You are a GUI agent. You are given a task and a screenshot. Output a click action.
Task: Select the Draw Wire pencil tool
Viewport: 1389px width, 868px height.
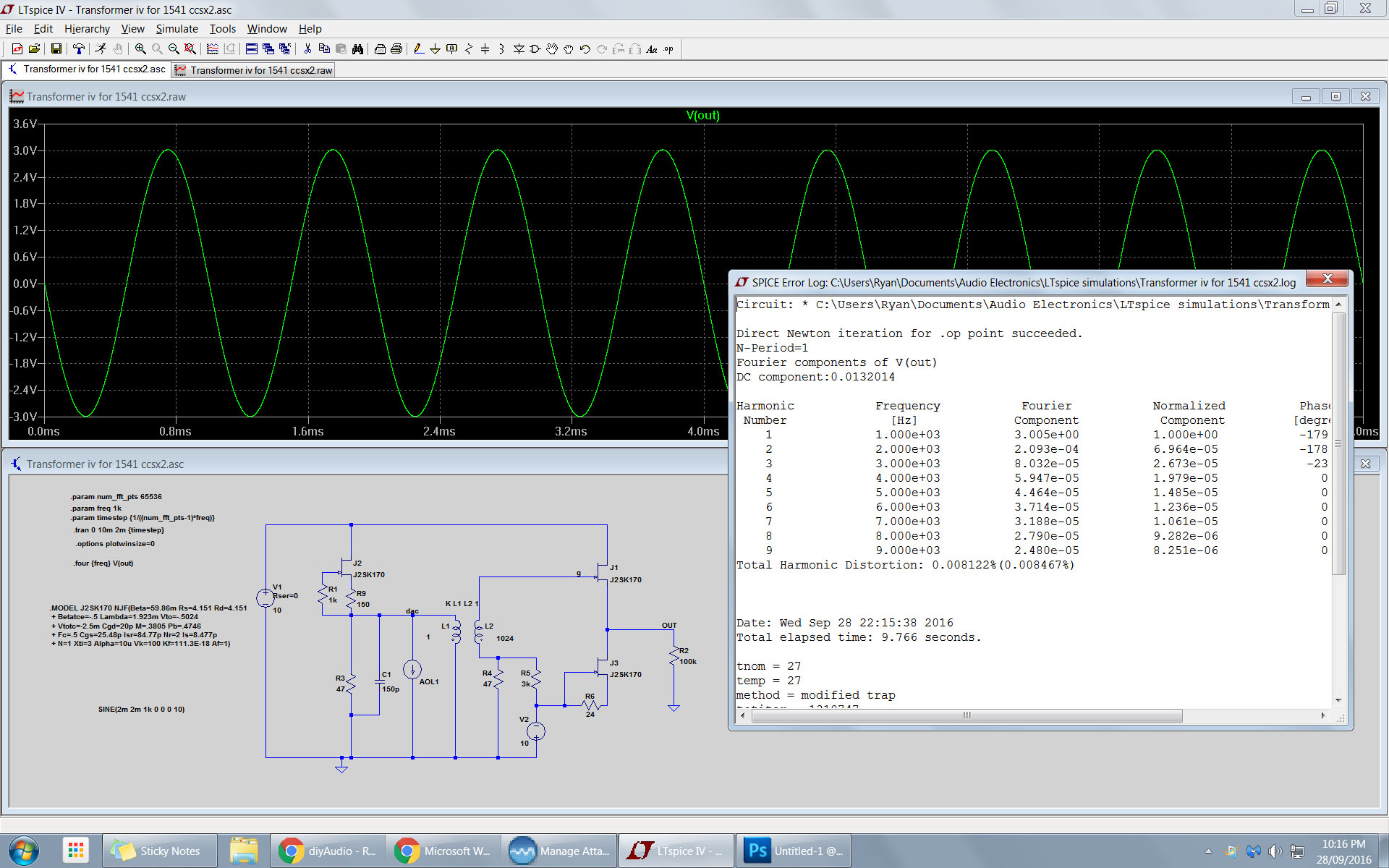pyautogui.click(x=418, y=49)
